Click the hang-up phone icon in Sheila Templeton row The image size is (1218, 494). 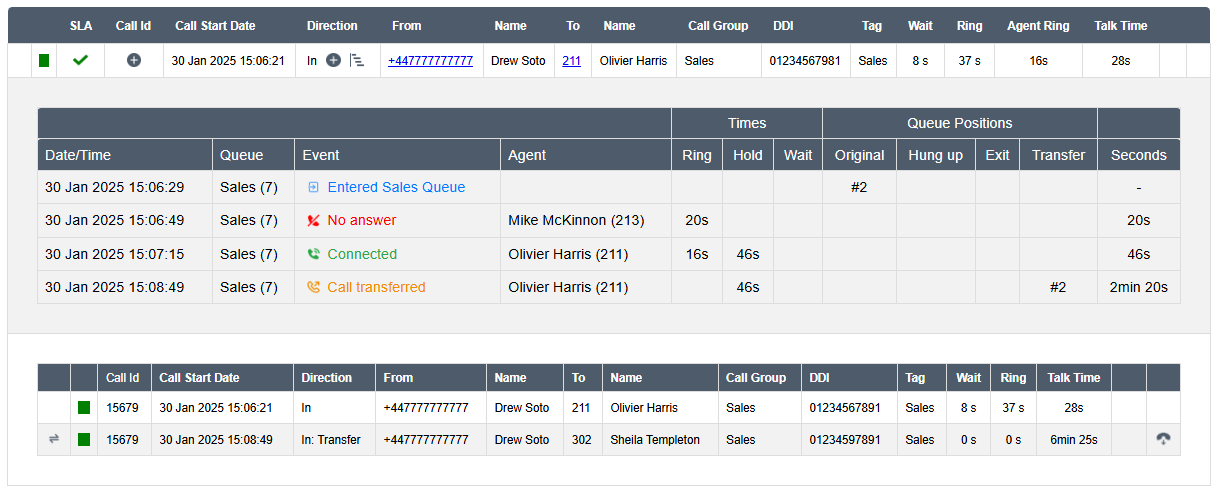tap(1162, 439)
